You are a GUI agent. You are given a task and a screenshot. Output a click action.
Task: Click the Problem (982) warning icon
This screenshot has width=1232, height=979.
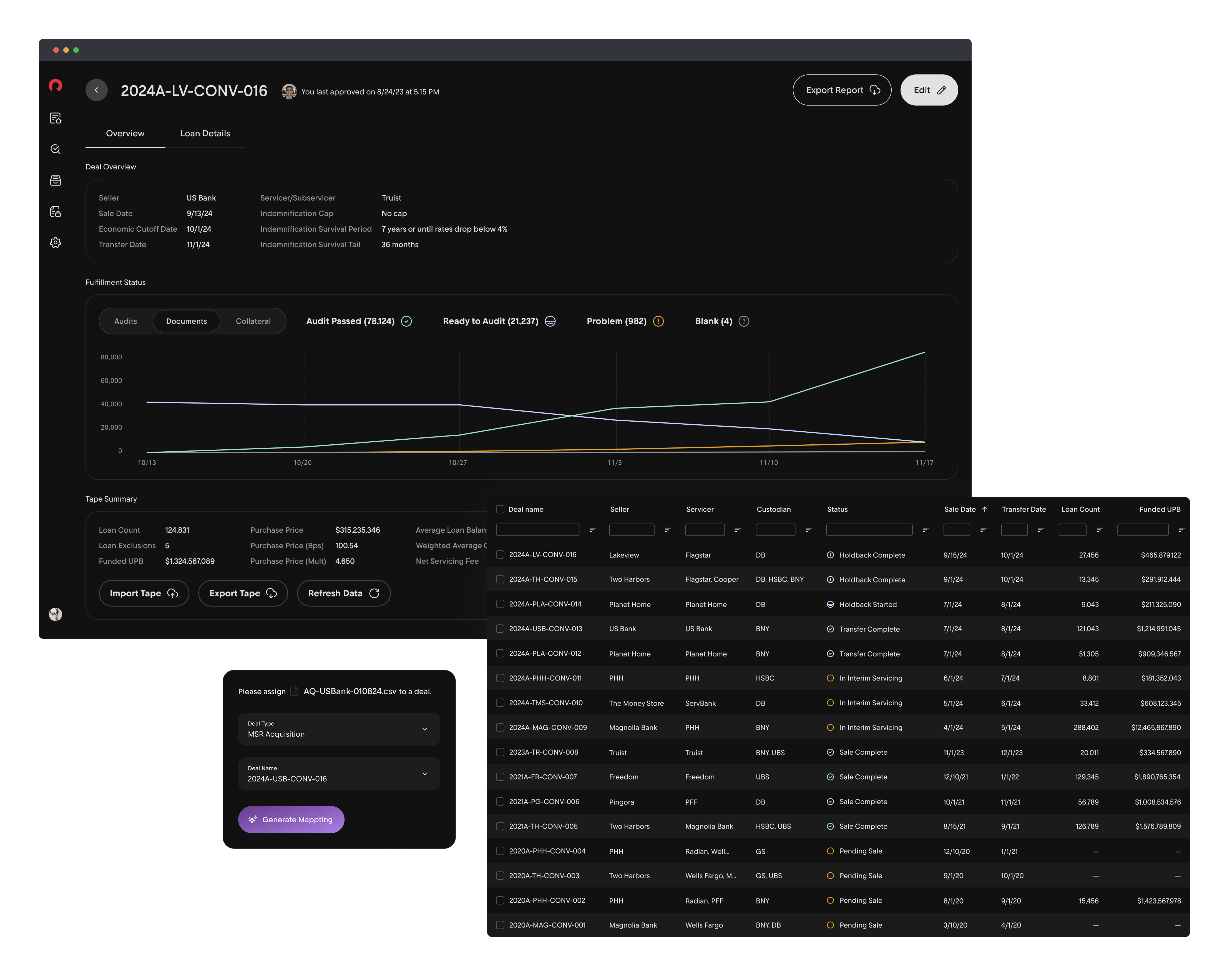pos(658,321)
